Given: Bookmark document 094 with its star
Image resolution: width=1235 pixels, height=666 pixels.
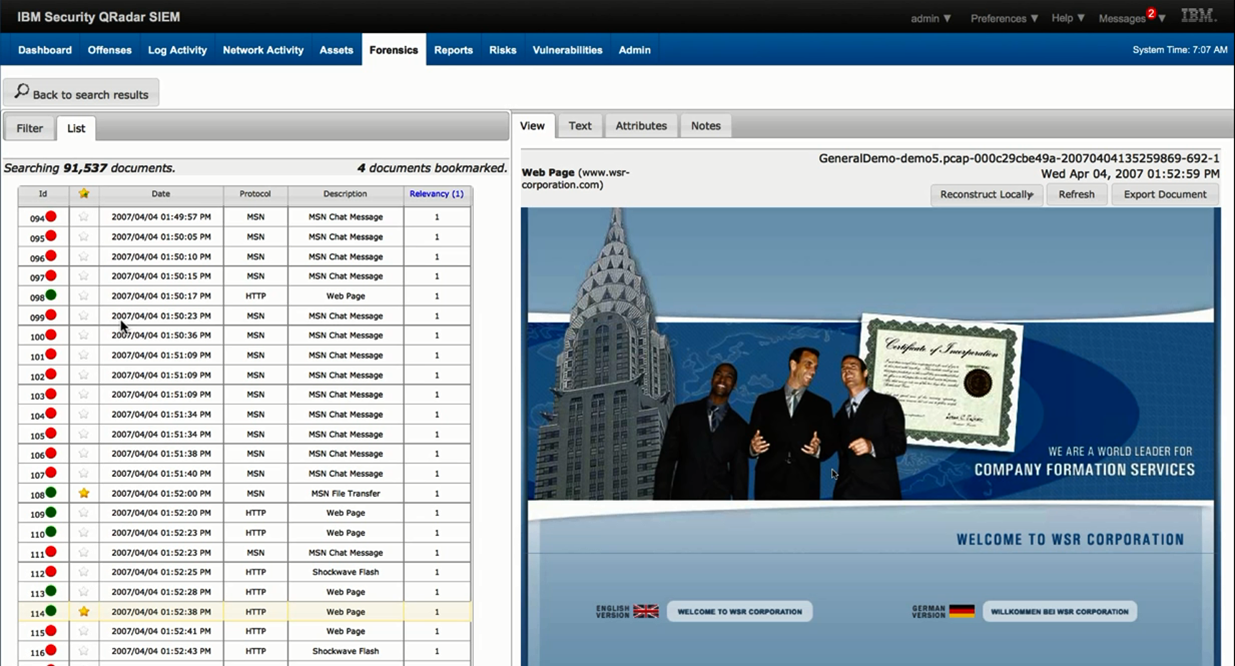Looking at the screenshot, I should [x=84, y=217].
